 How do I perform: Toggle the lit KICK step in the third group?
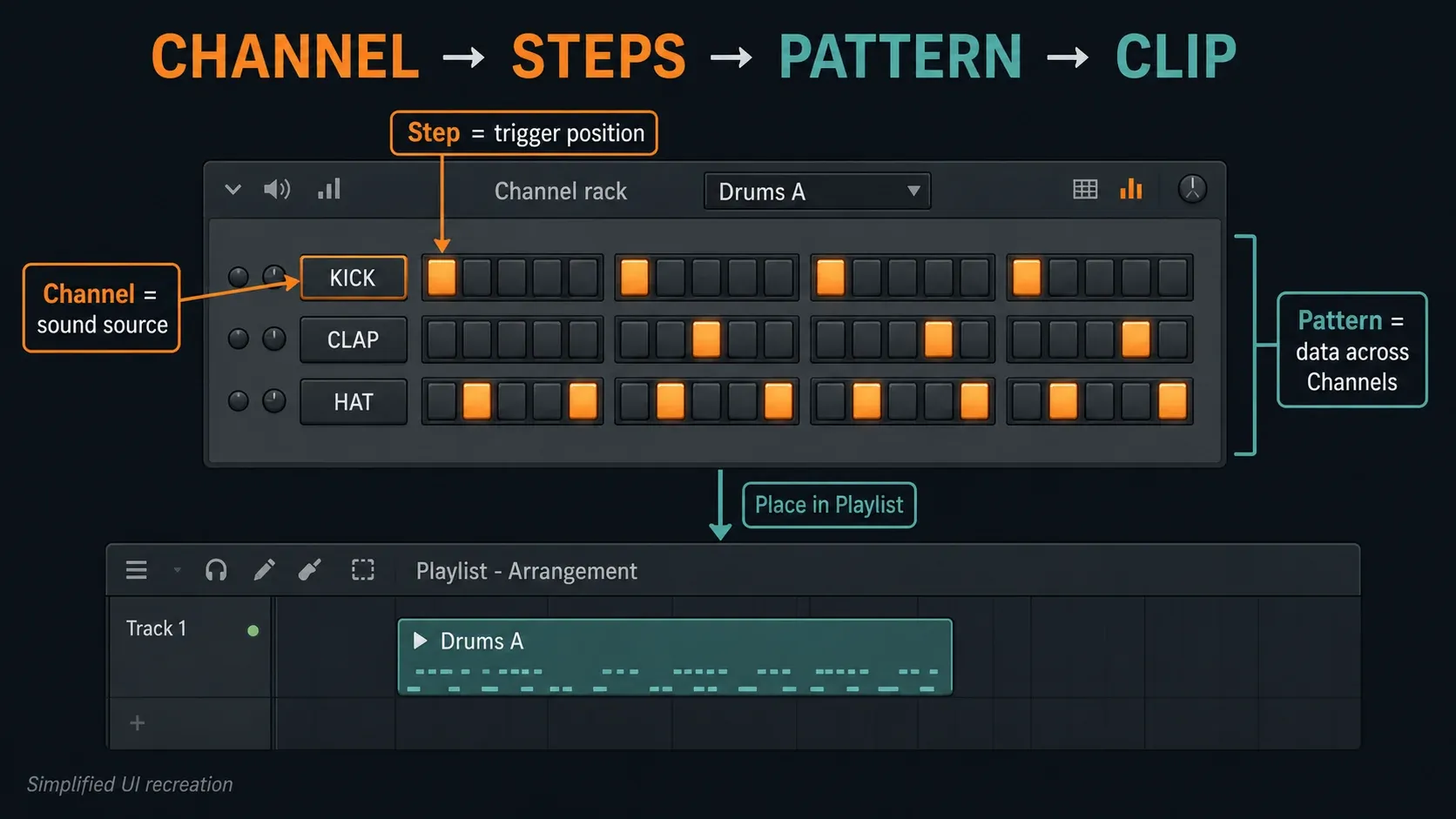coord(830,278)
